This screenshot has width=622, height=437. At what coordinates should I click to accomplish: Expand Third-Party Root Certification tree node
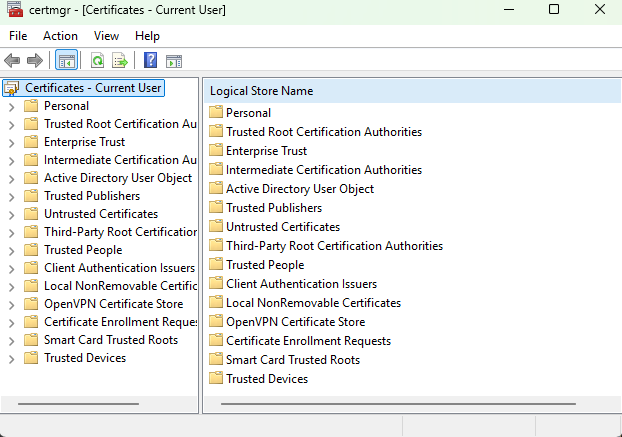(x=12, y=233)
